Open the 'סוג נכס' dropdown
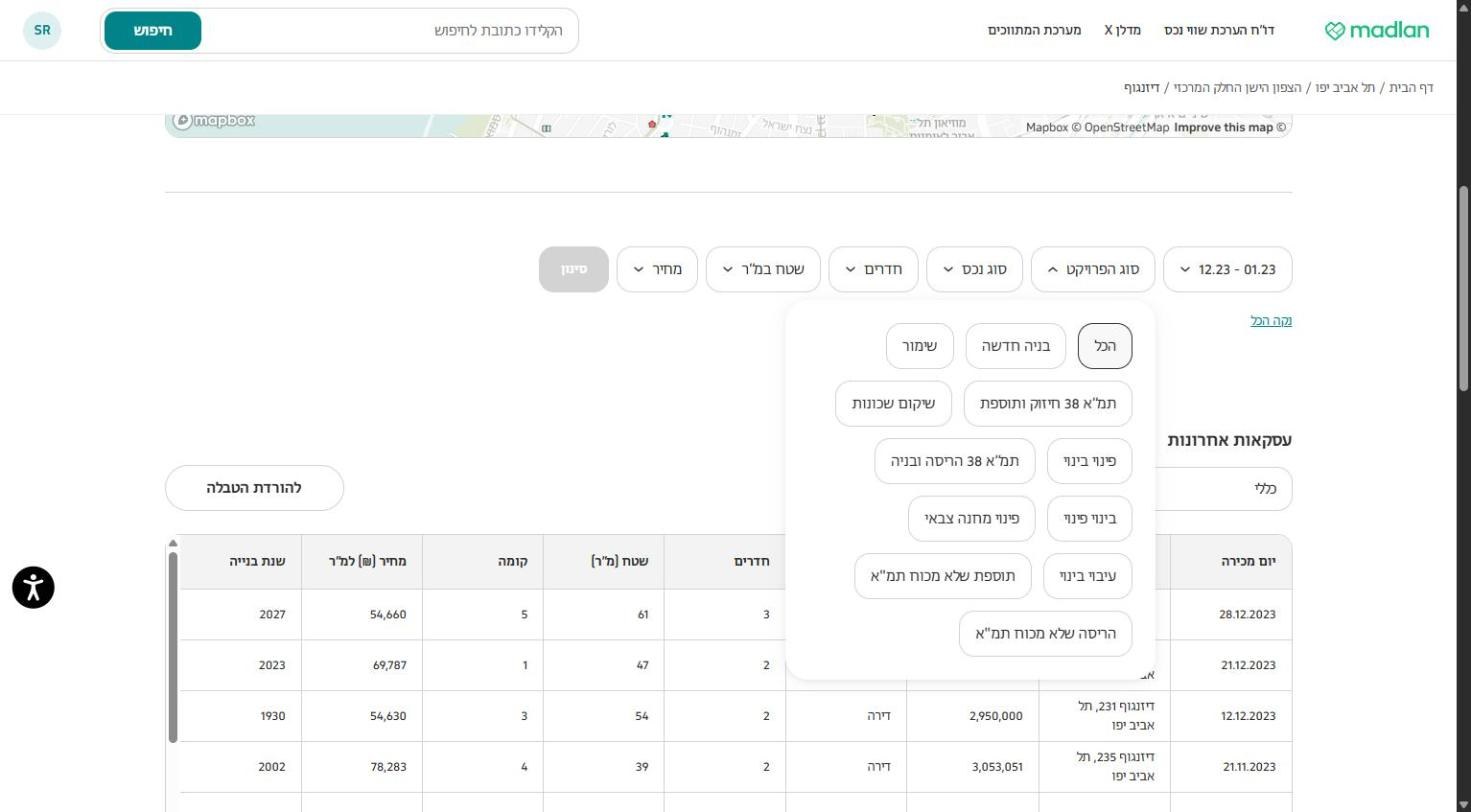This screenshot has width=1471, height=812. click(x=975, y=269)
